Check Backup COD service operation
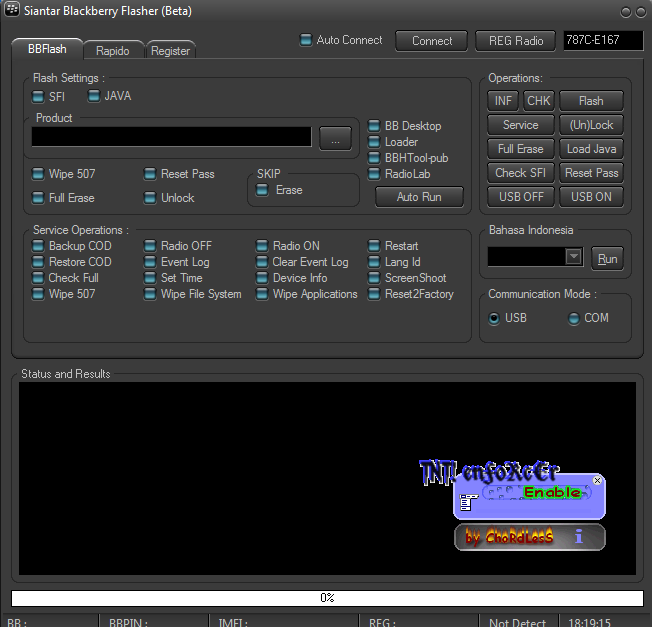The height and width of the screenshot is (627, 652). point(38,246)
